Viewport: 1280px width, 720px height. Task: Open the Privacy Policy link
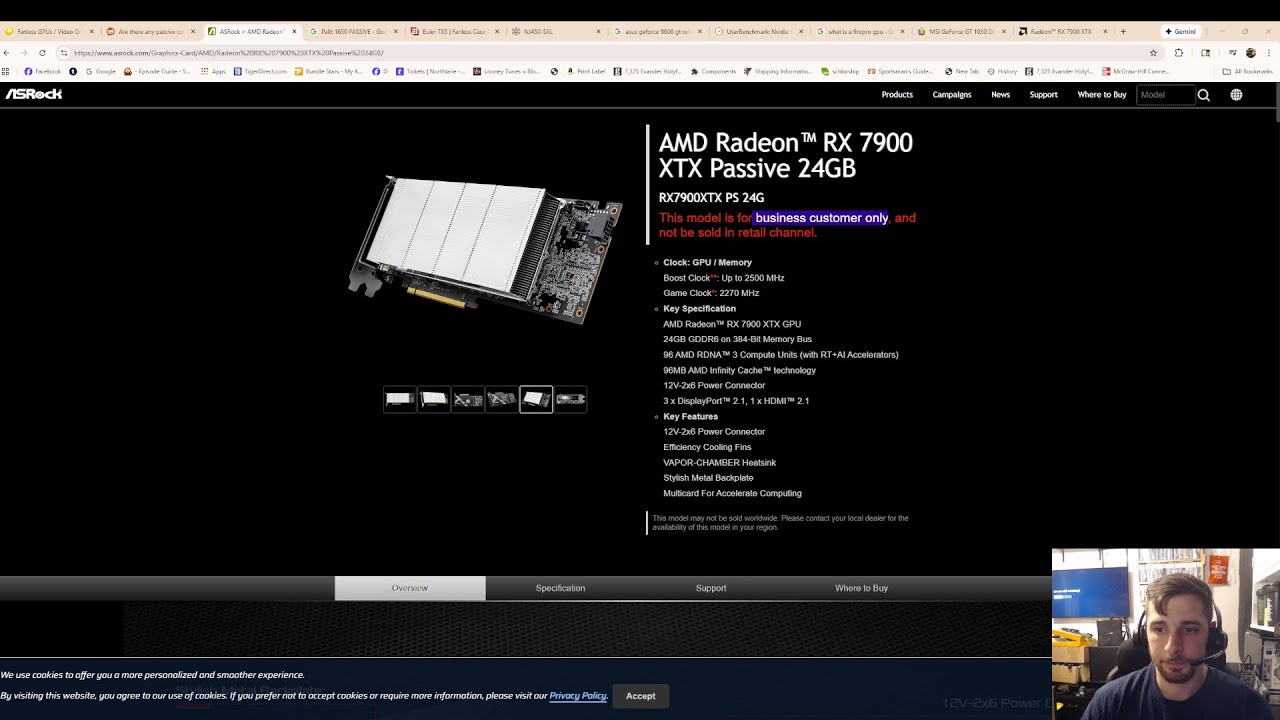pos(578,696)
